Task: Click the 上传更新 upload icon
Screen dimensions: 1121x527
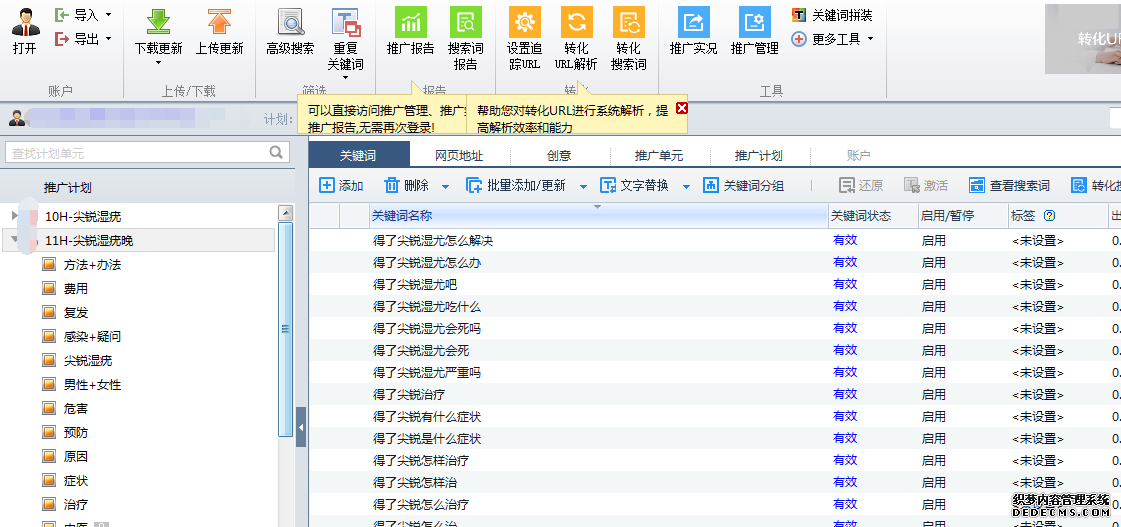Action: click(x=219, y=23)
